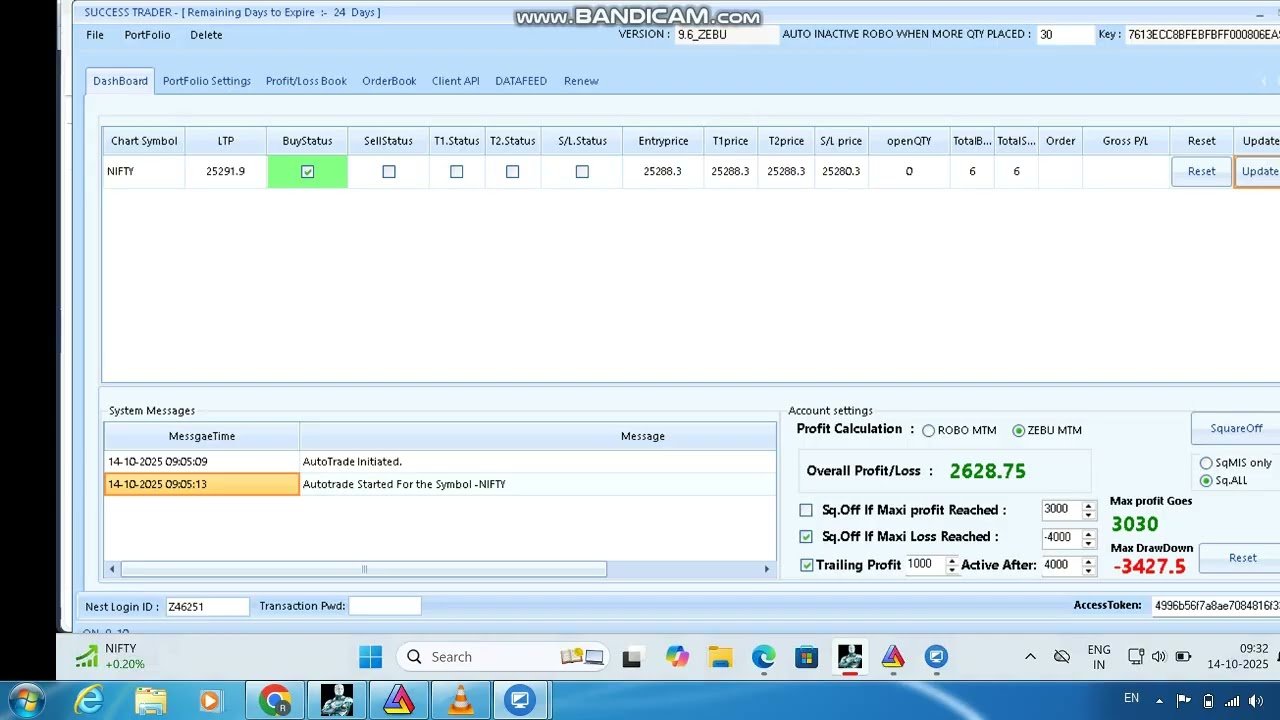
Task: Increase the Maxi profit value with up arrow
Action: tap(1088, 505)
